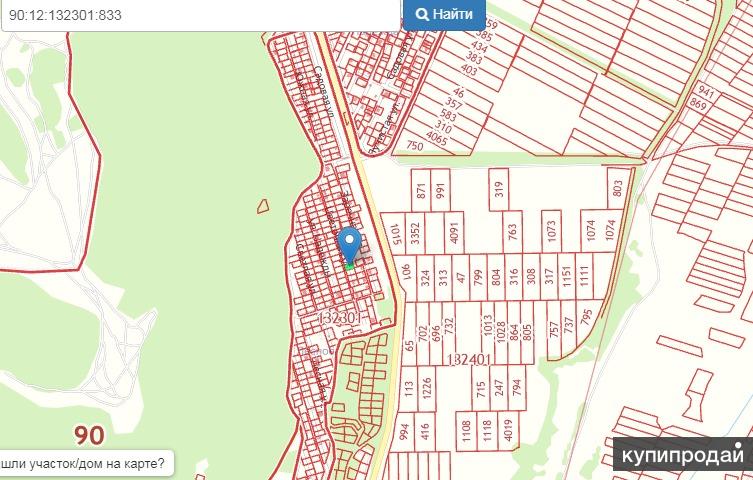Select land parcel numbered 750
753x480 pixels.
pos(414,145)
